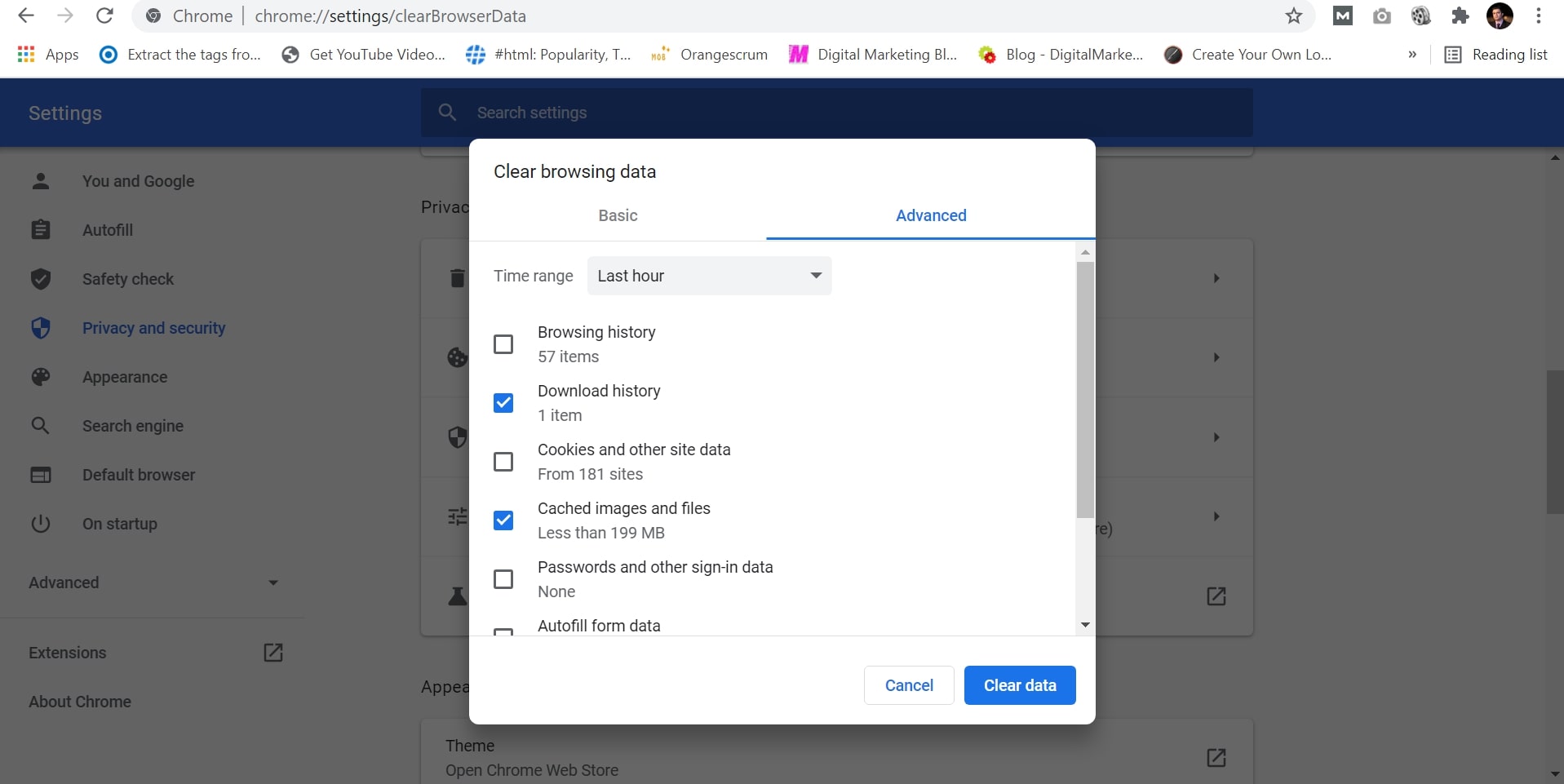Click the extensions puzzle icon
Image resolution: width=1564 pixels, height=784 pixels.
click(1460, 16)
